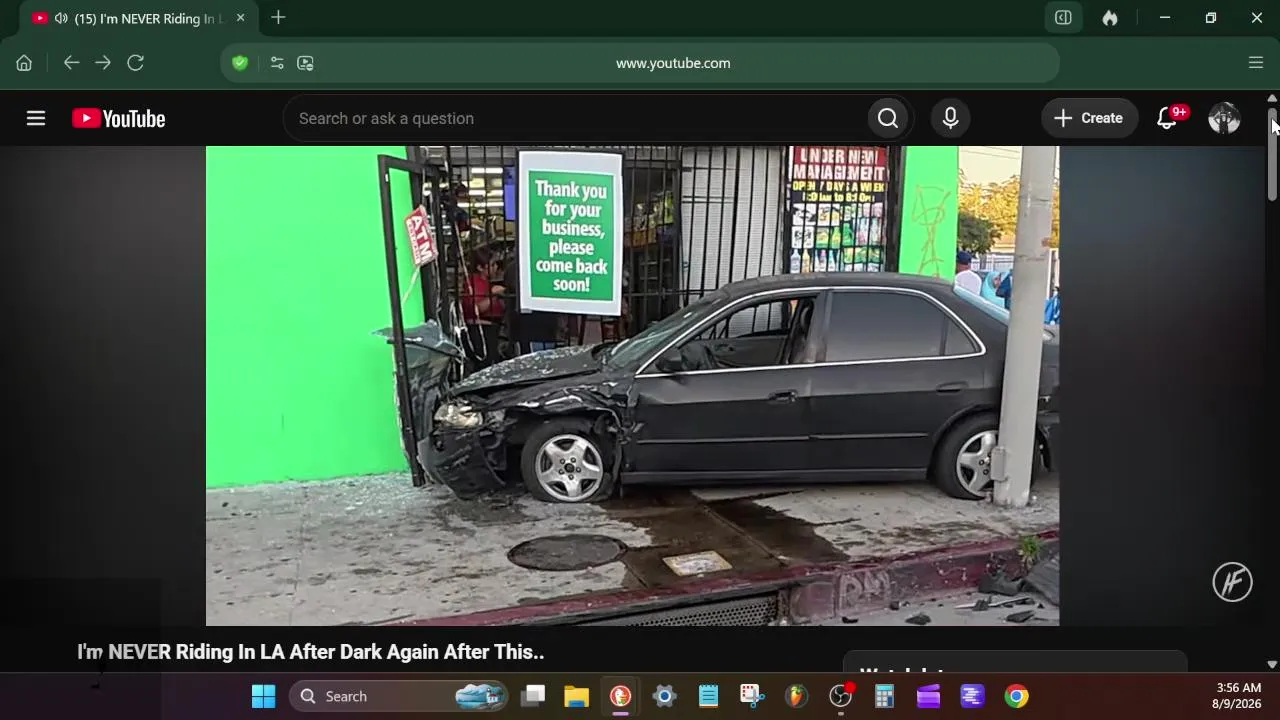Click the page vertical scrollbar thumb

[1272, 155]
